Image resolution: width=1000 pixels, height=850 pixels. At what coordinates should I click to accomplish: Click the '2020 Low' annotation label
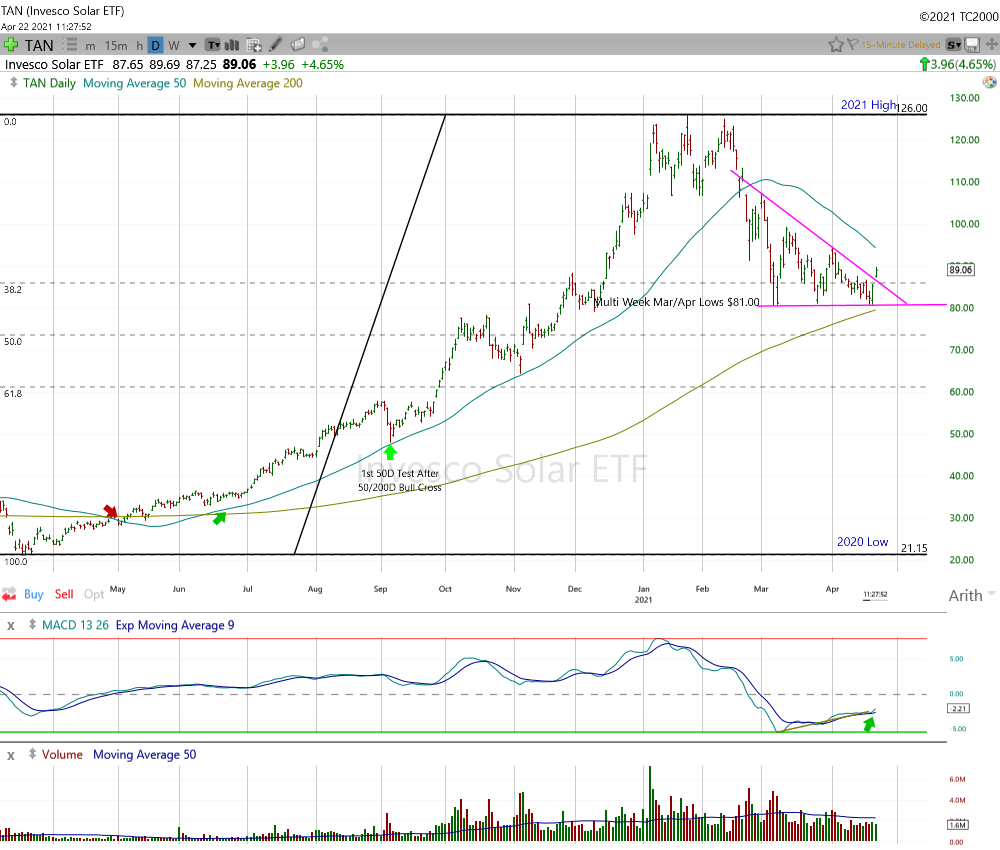(862, 541)
